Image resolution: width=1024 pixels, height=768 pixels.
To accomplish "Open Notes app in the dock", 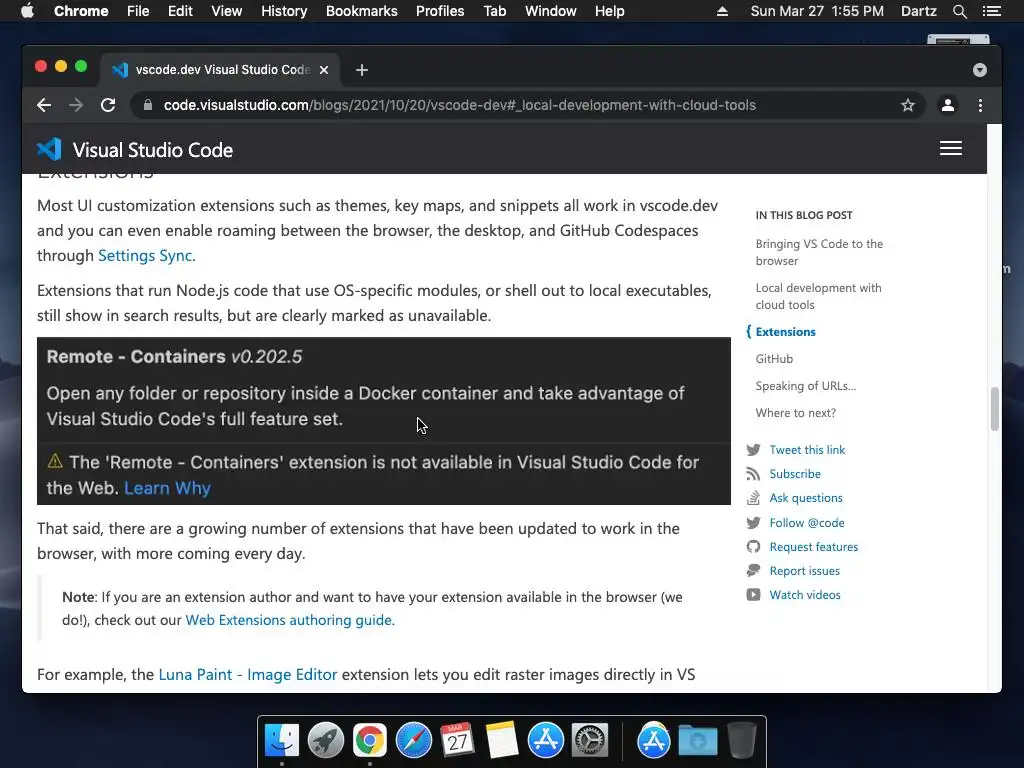I will pos(502,741).
